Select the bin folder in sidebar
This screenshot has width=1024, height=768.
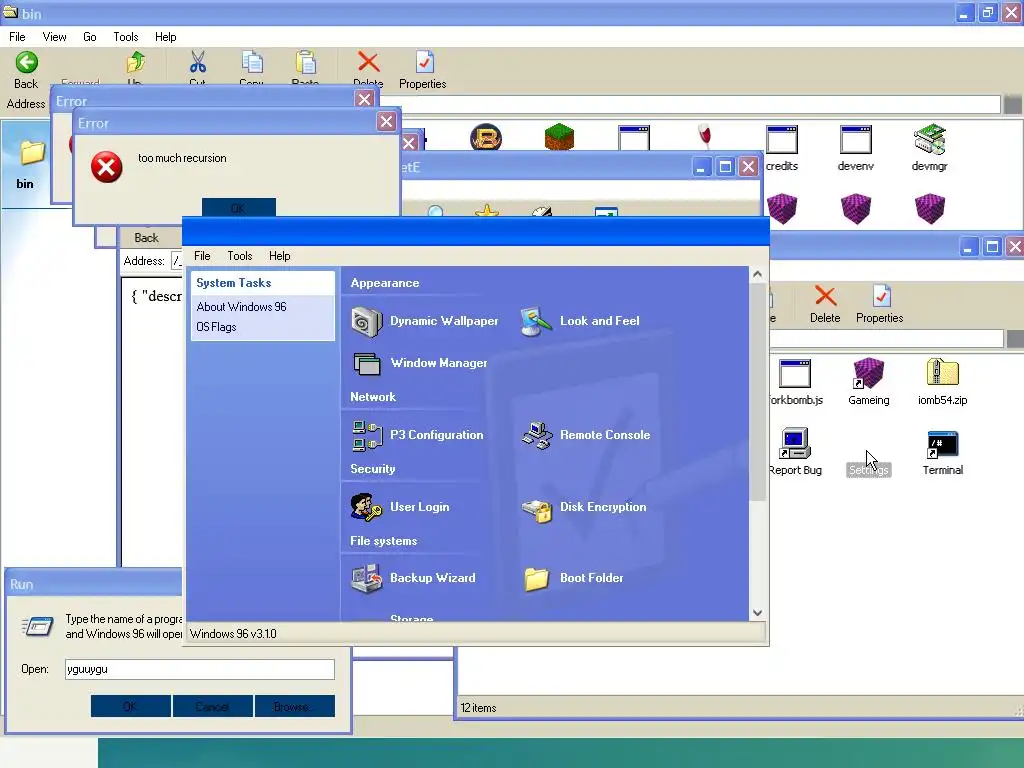tap(25, 165)
